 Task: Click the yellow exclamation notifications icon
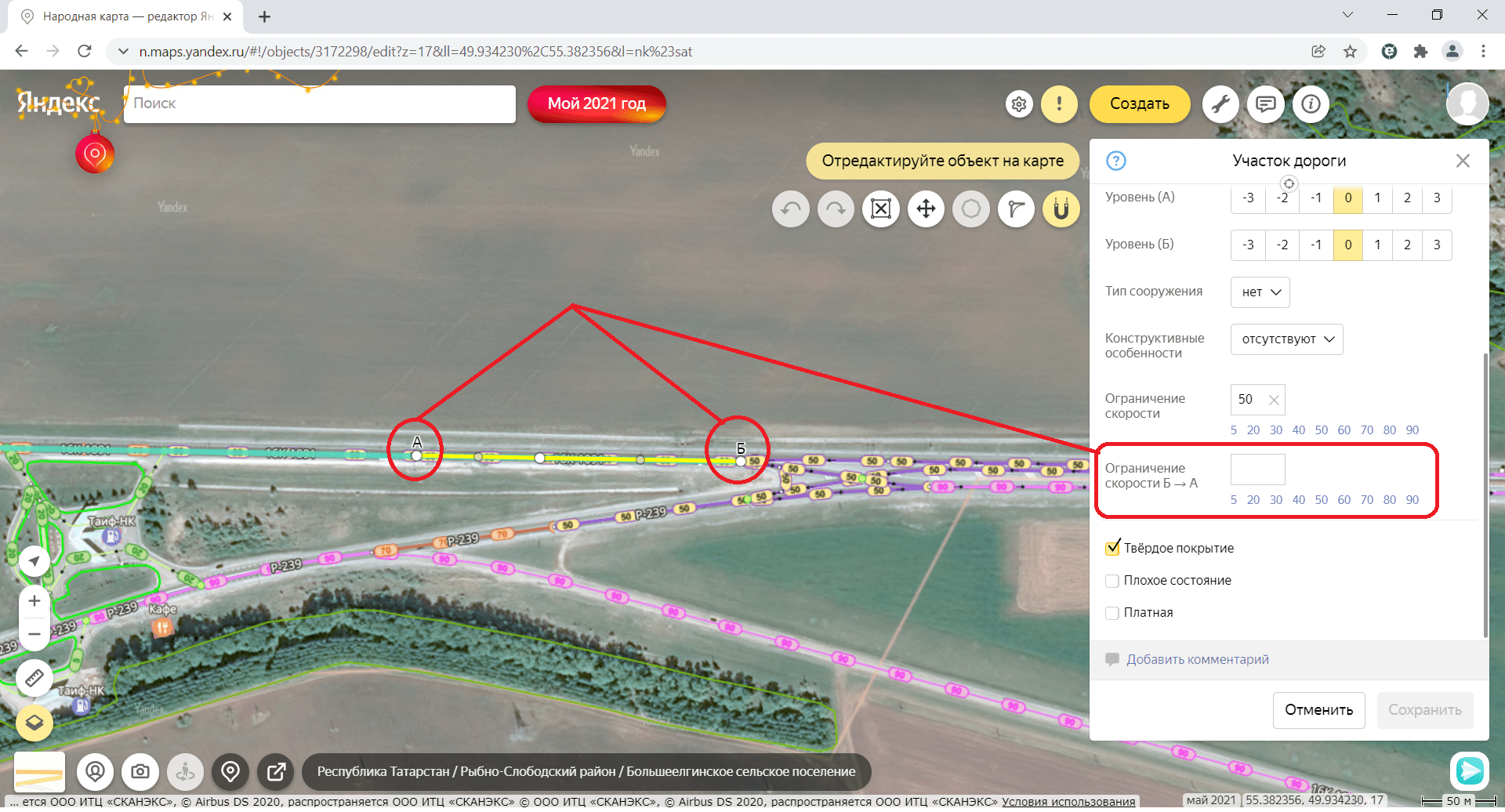(1059, 103)
